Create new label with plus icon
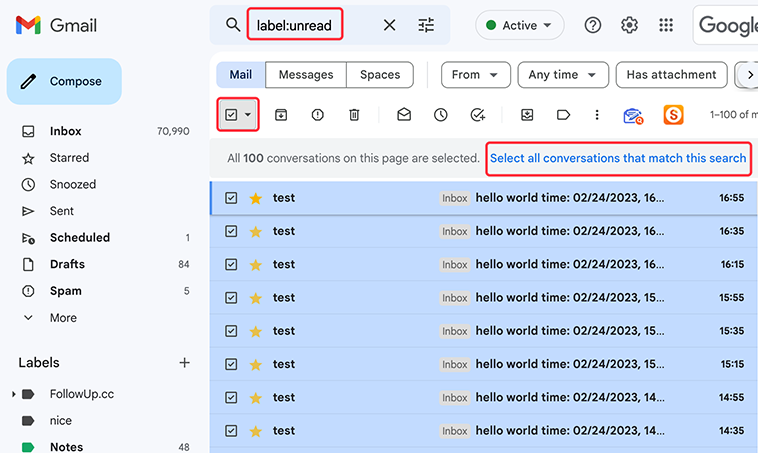758x453 pixels. [184, 363]
